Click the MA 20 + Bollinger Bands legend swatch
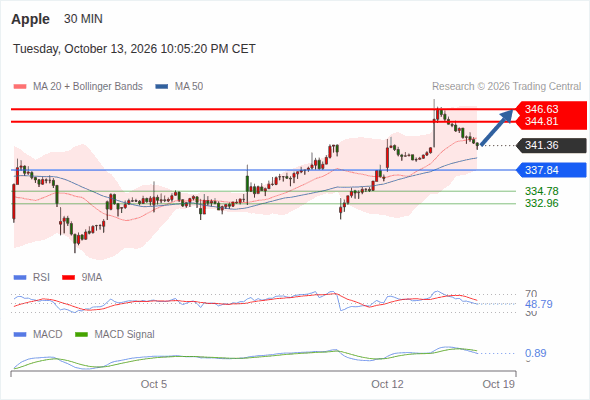The height and width of the screenshot is (400, 590). pyautogui.click(x=20, y=87)
